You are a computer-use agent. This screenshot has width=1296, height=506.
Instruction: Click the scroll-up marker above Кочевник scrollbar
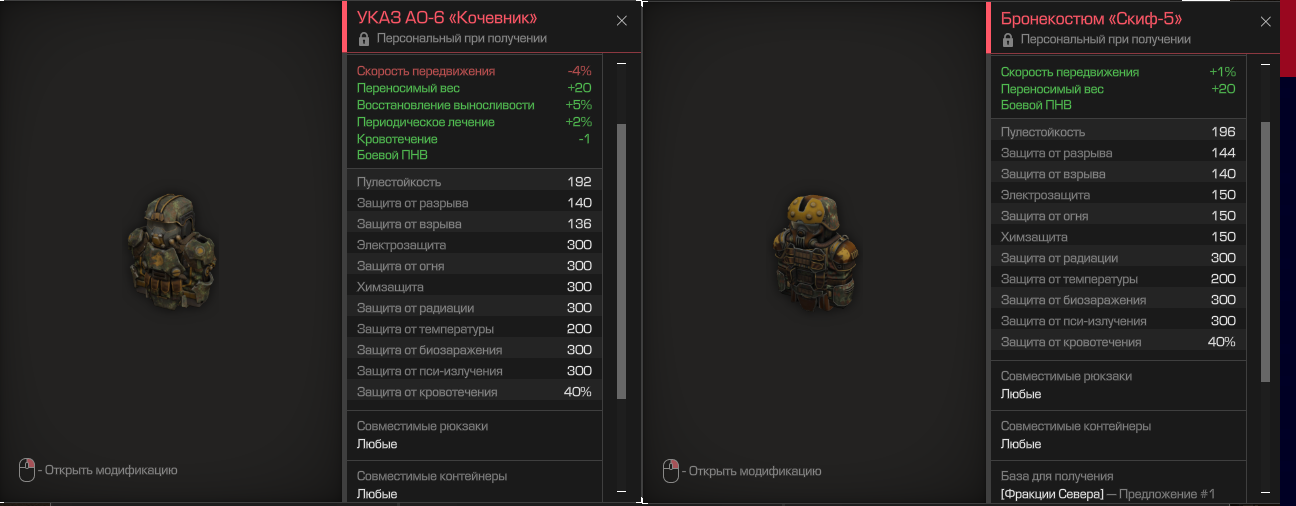coord(621,63)
